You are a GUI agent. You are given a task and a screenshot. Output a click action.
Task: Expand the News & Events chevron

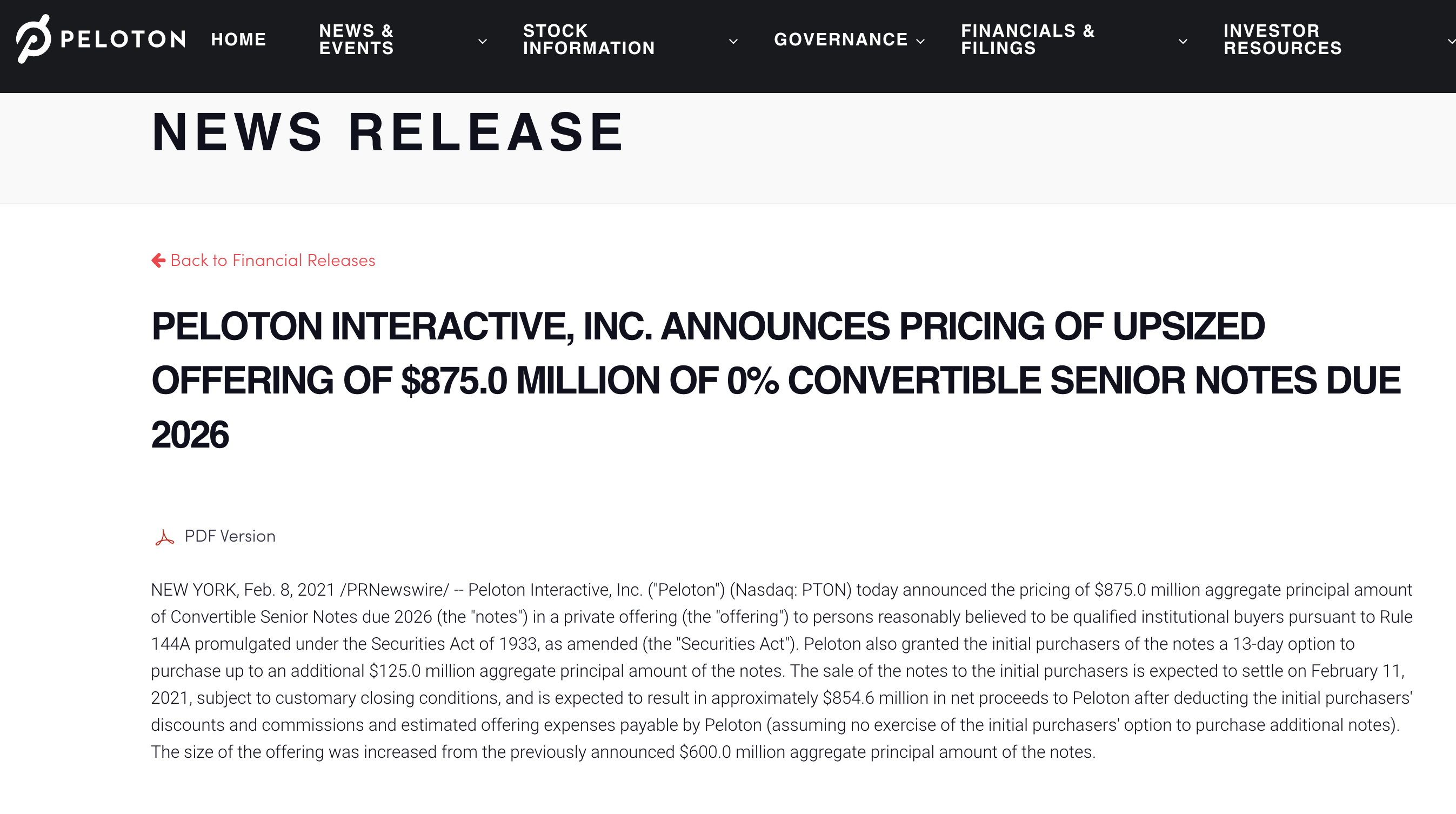483,41
